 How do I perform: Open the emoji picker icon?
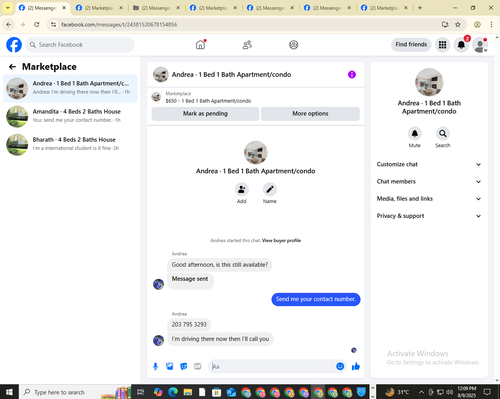coord(340,366)
